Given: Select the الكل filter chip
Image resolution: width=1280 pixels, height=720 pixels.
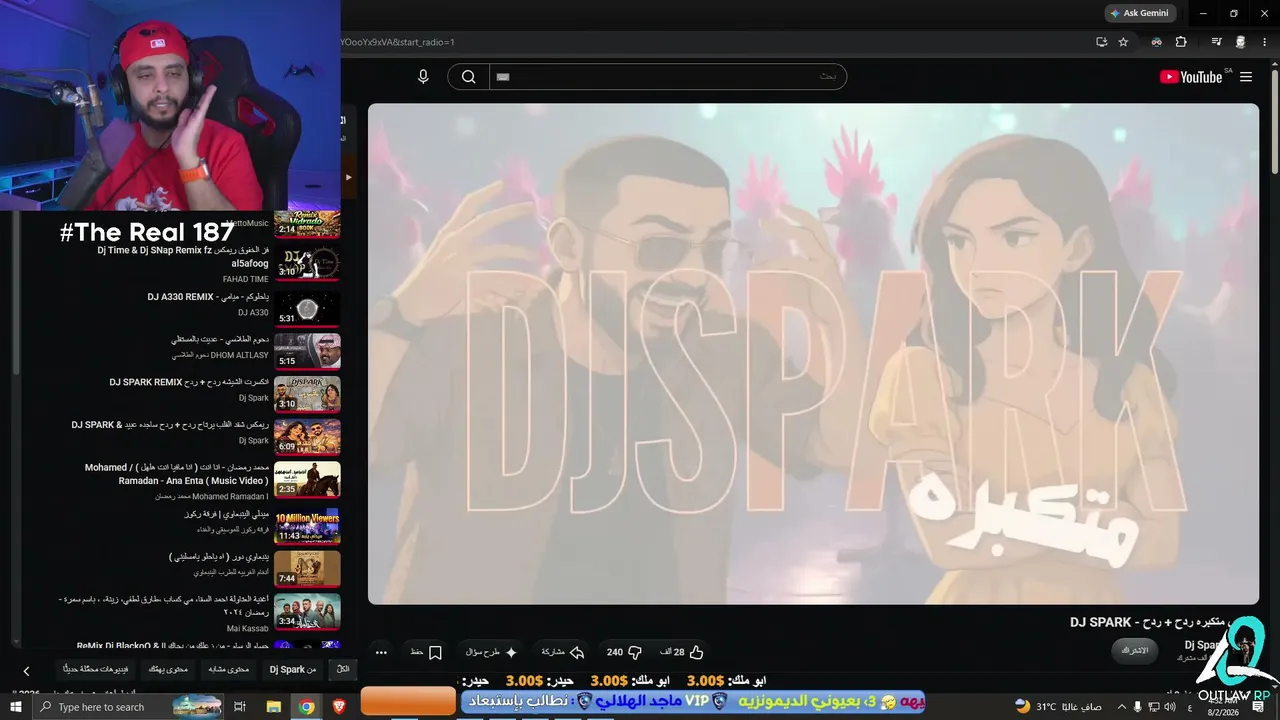Looking at the screenshot, I should click(x=343, y=669).
